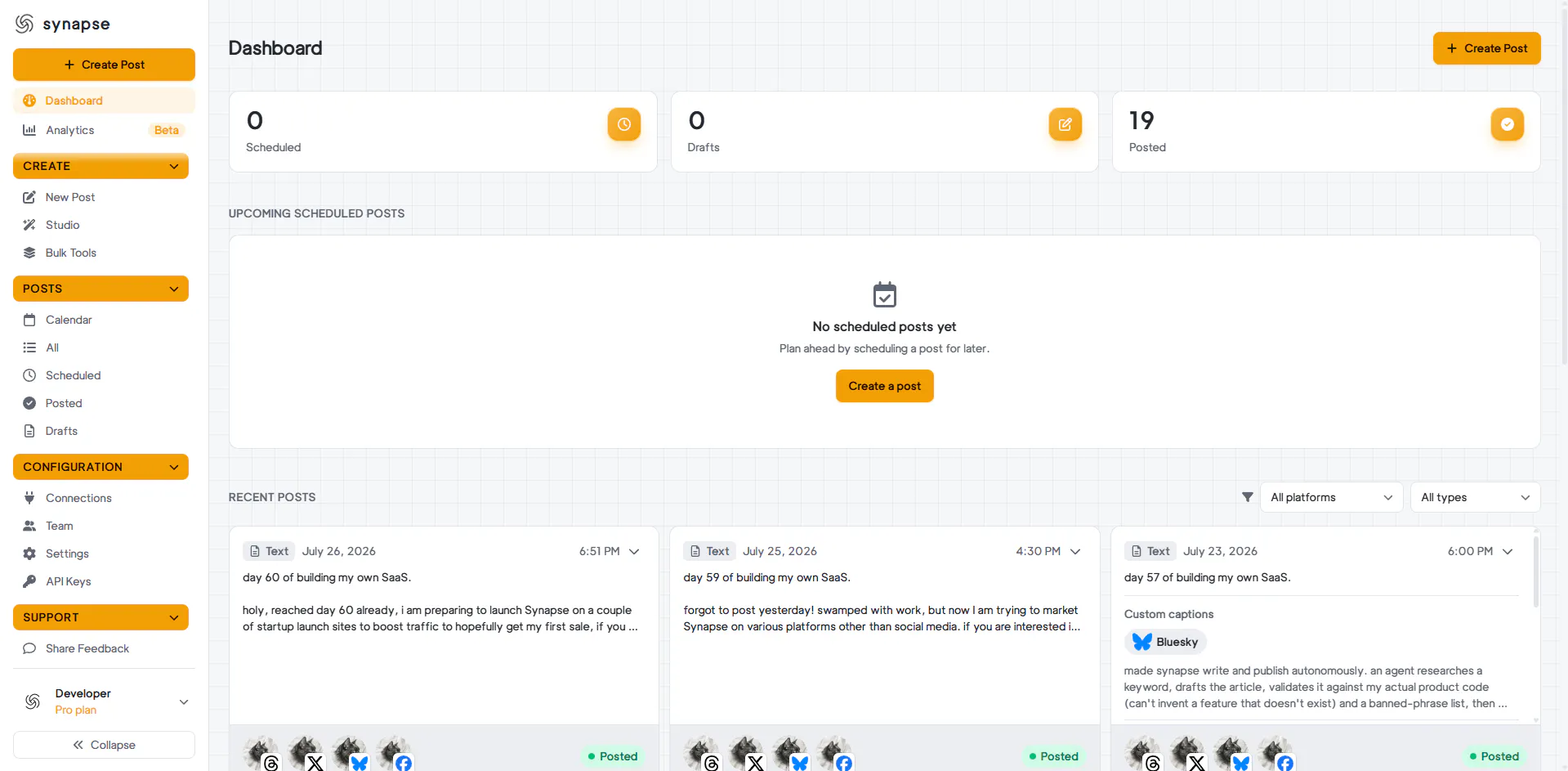Open the All platforms filter dropdown

1331,497
